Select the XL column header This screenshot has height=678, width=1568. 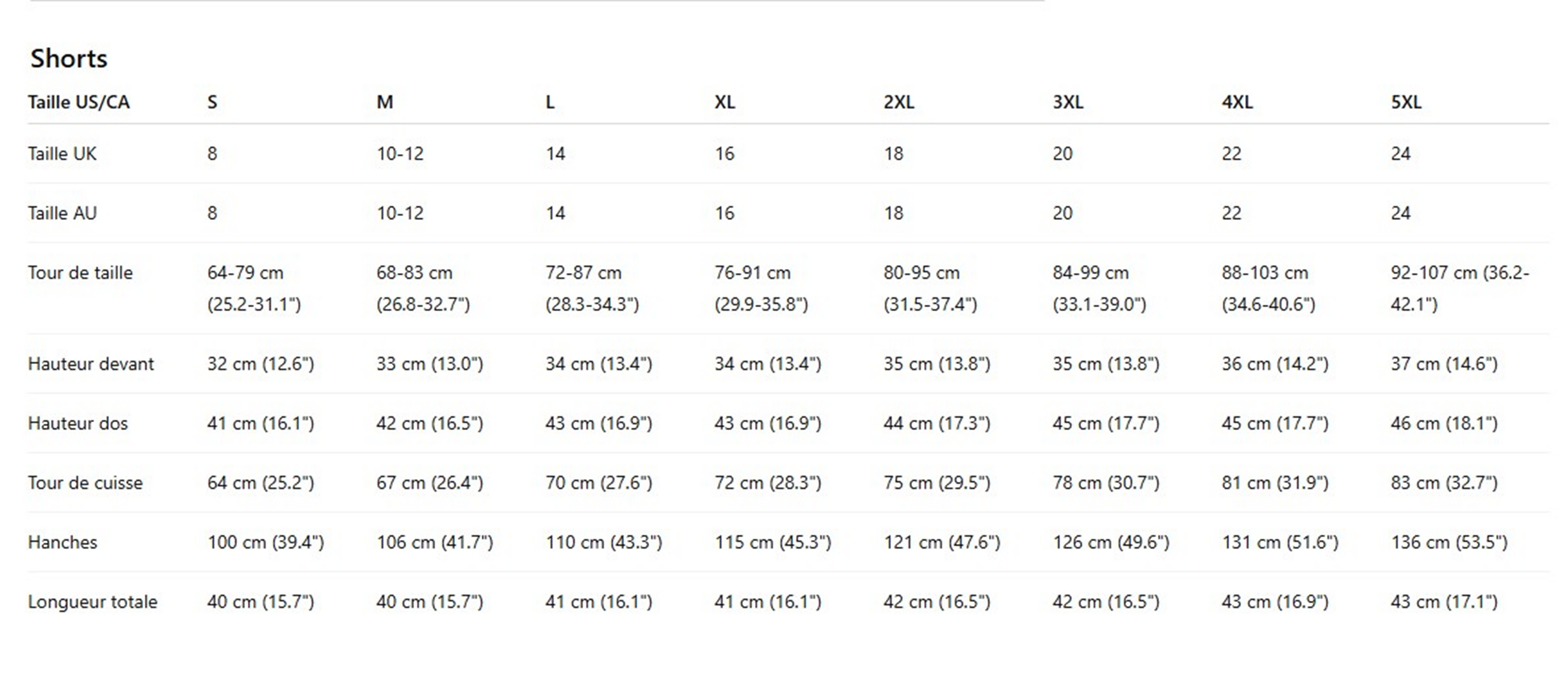click(724, 102)
